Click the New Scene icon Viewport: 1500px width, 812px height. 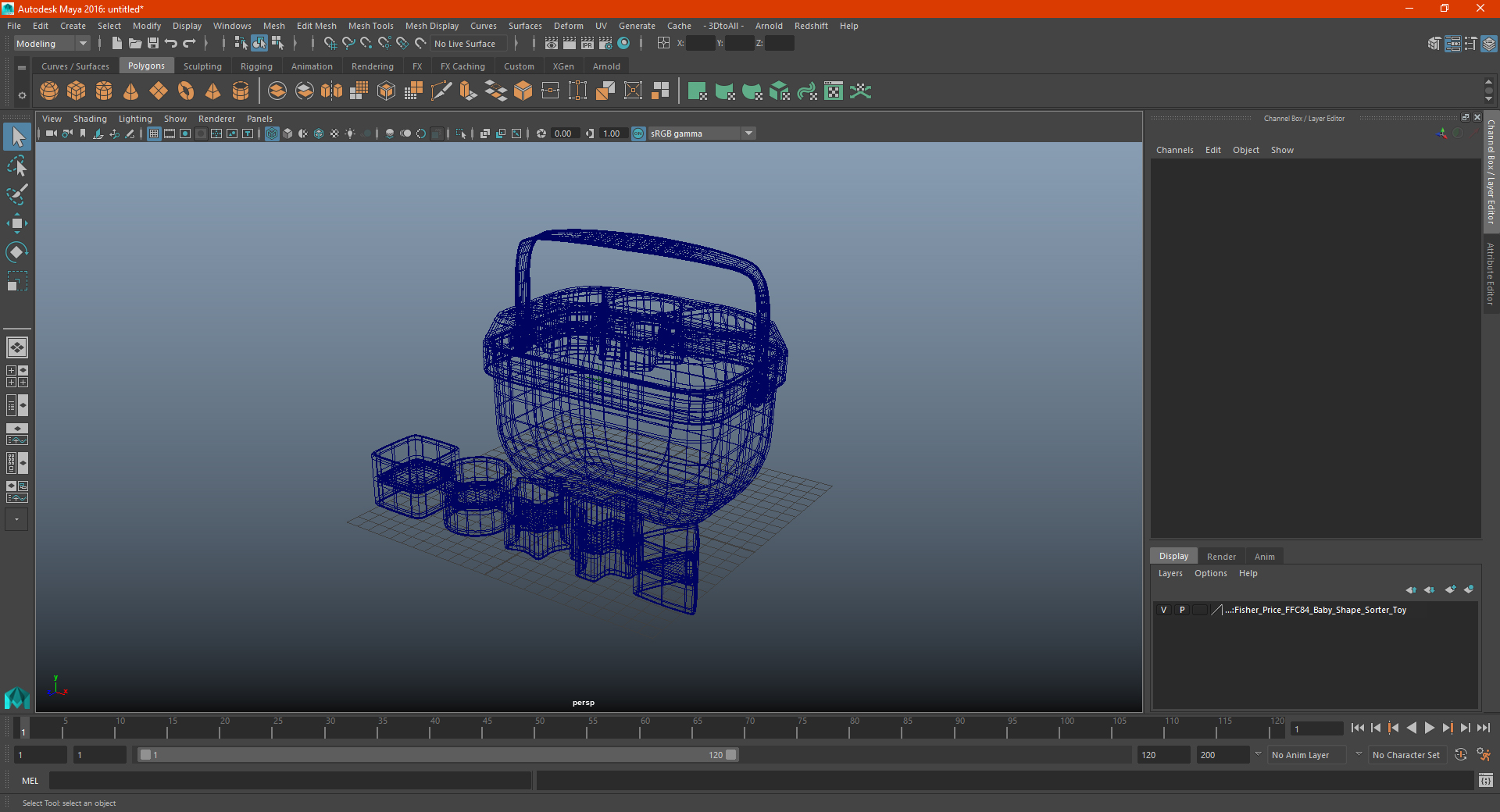pos(116,44)
